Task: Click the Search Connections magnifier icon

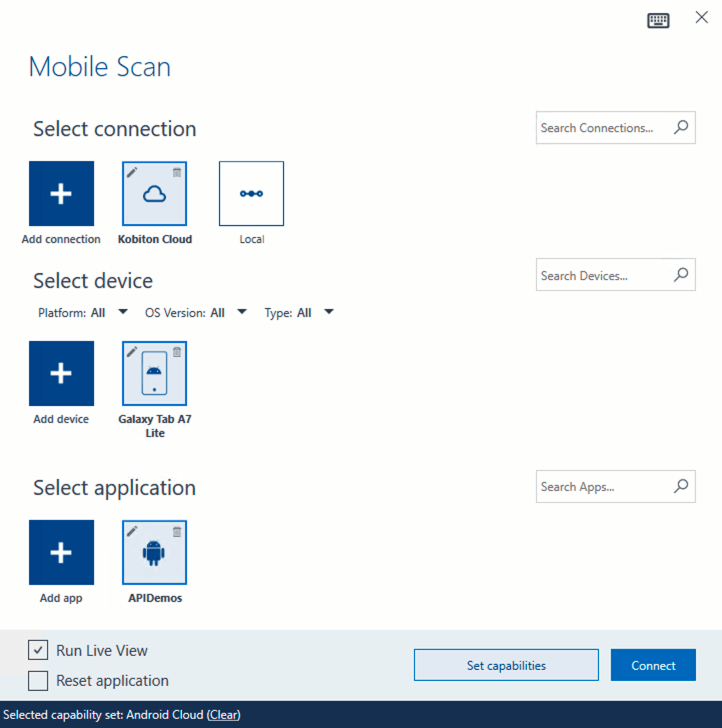Action: tap(681, 127)
